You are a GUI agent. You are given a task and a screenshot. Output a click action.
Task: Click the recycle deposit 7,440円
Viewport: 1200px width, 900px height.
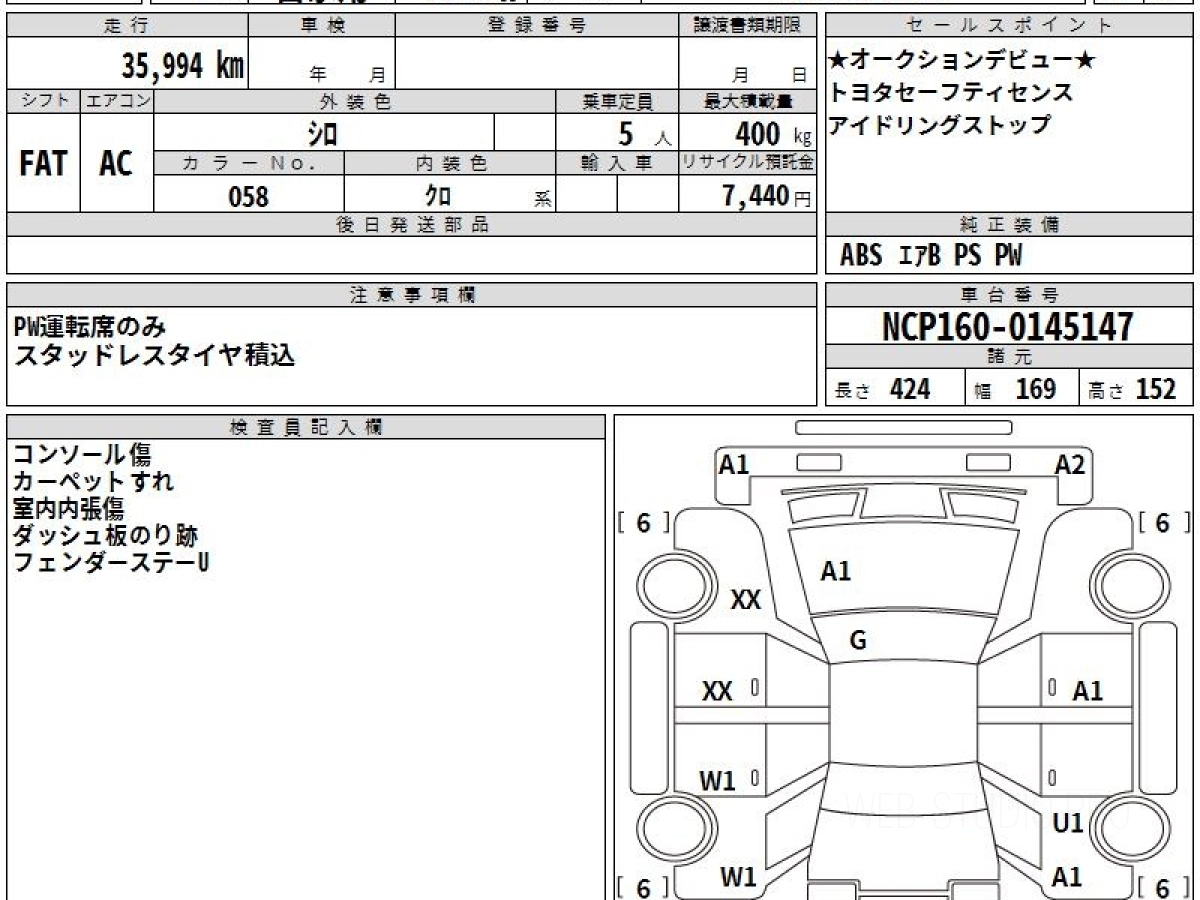pyautogui.click(x=767, y=197)
